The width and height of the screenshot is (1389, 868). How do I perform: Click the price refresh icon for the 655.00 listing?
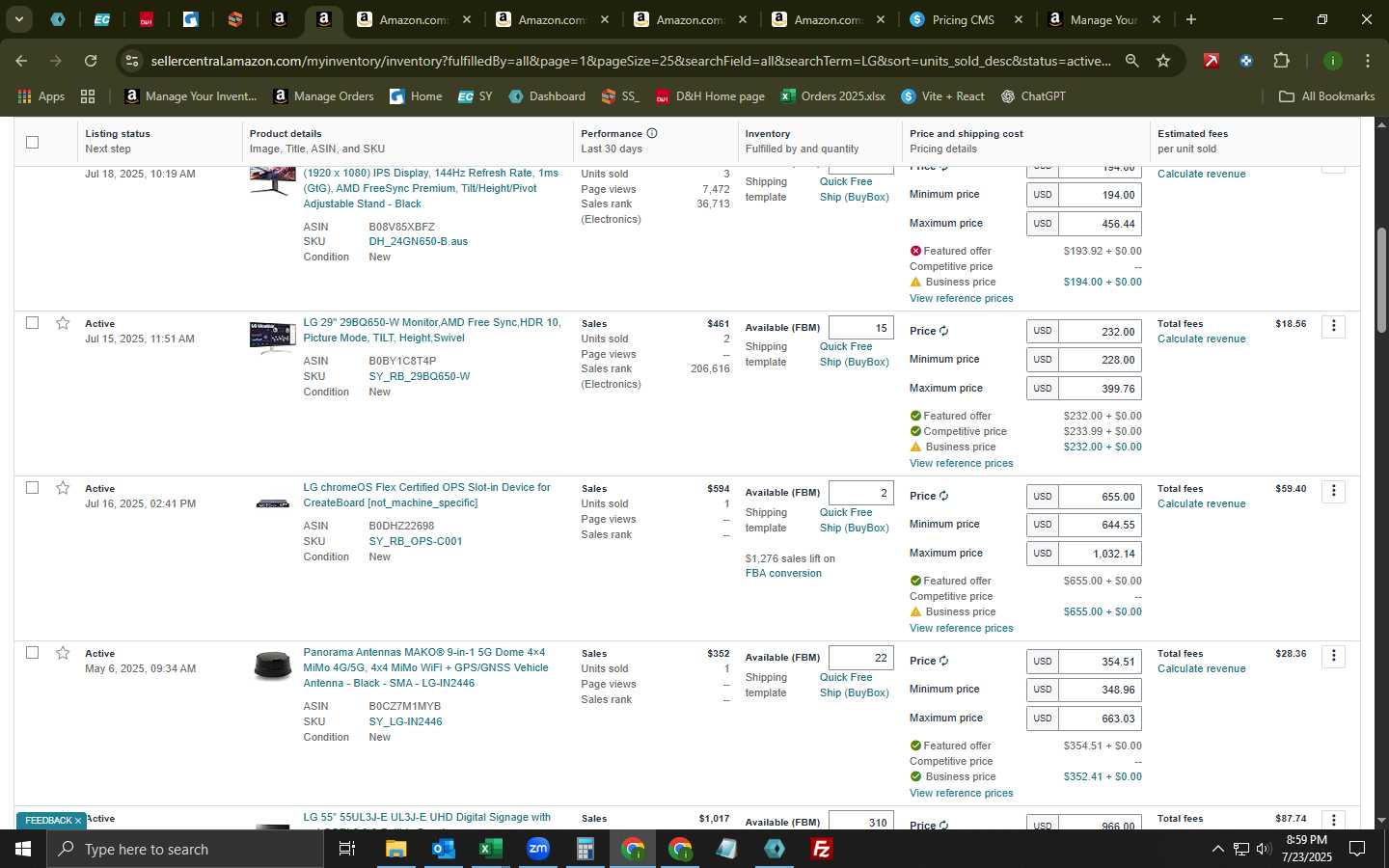[x=943, y=496]
